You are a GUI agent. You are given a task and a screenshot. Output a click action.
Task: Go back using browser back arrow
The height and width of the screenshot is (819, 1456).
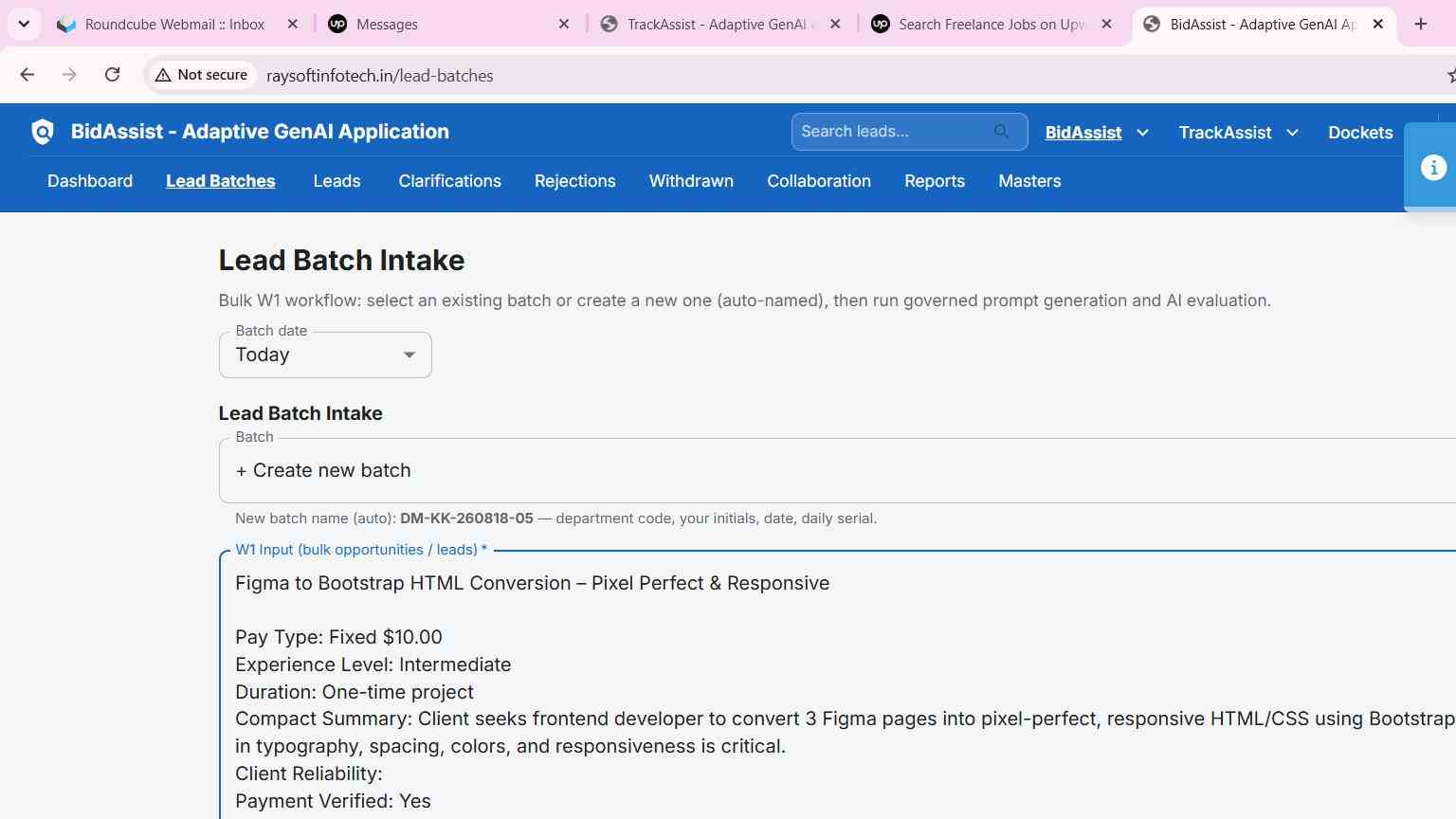click(x=27, y=75)
